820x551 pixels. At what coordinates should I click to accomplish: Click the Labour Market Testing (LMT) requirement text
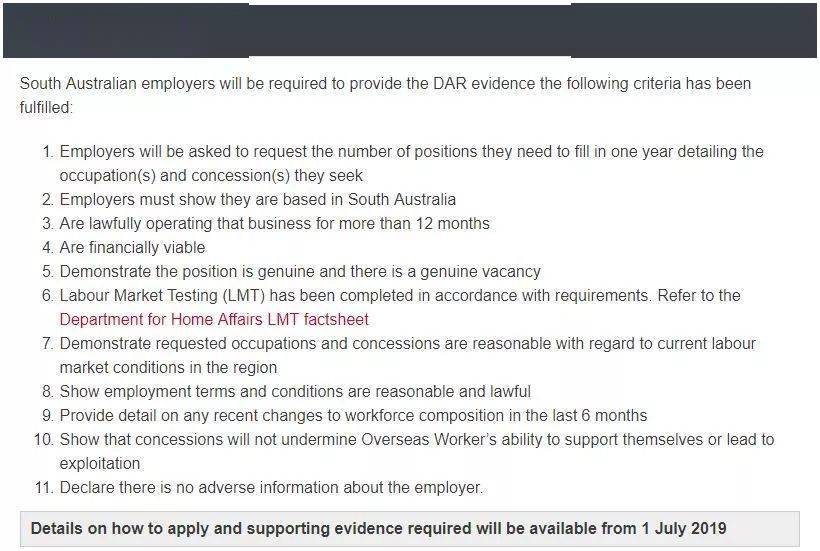pos(400,296)
